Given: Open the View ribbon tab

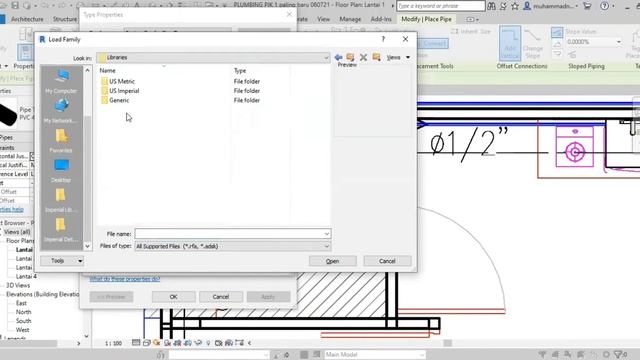Looking at the screenshot, I should pyautogui.click(x=323, y=19).
